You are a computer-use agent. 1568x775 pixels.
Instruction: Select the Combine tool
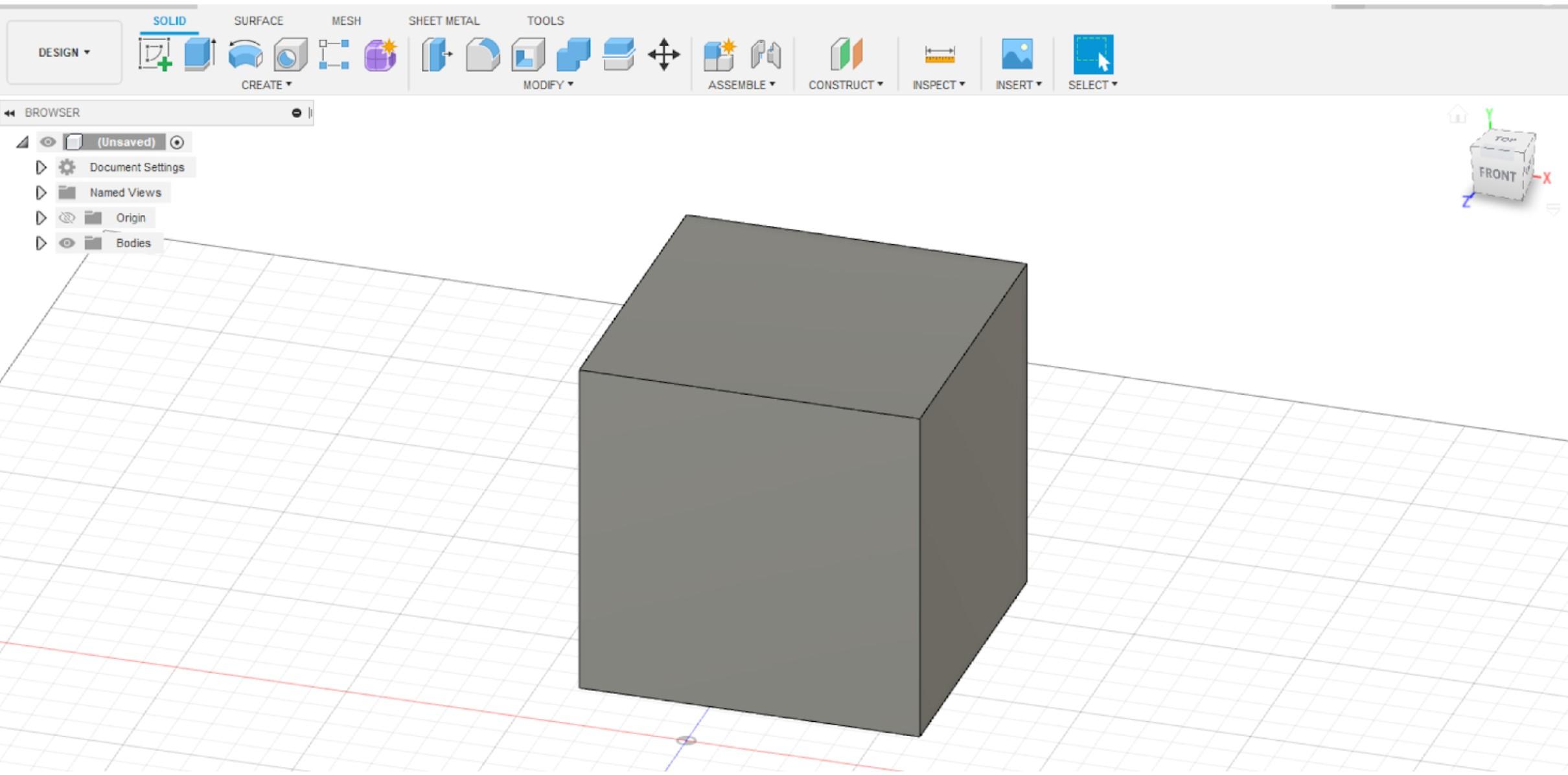click(573, 54)
